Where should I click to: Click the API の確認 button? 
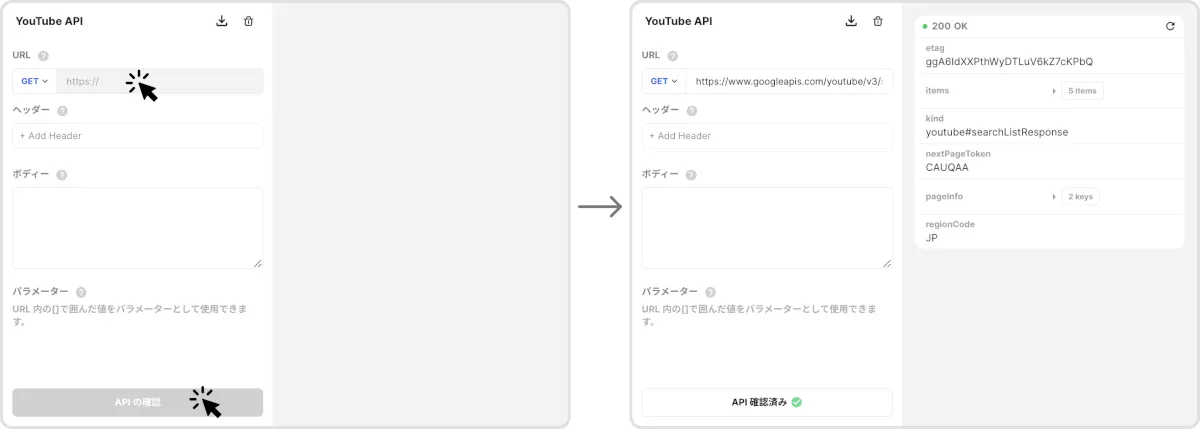coord(138,402)
